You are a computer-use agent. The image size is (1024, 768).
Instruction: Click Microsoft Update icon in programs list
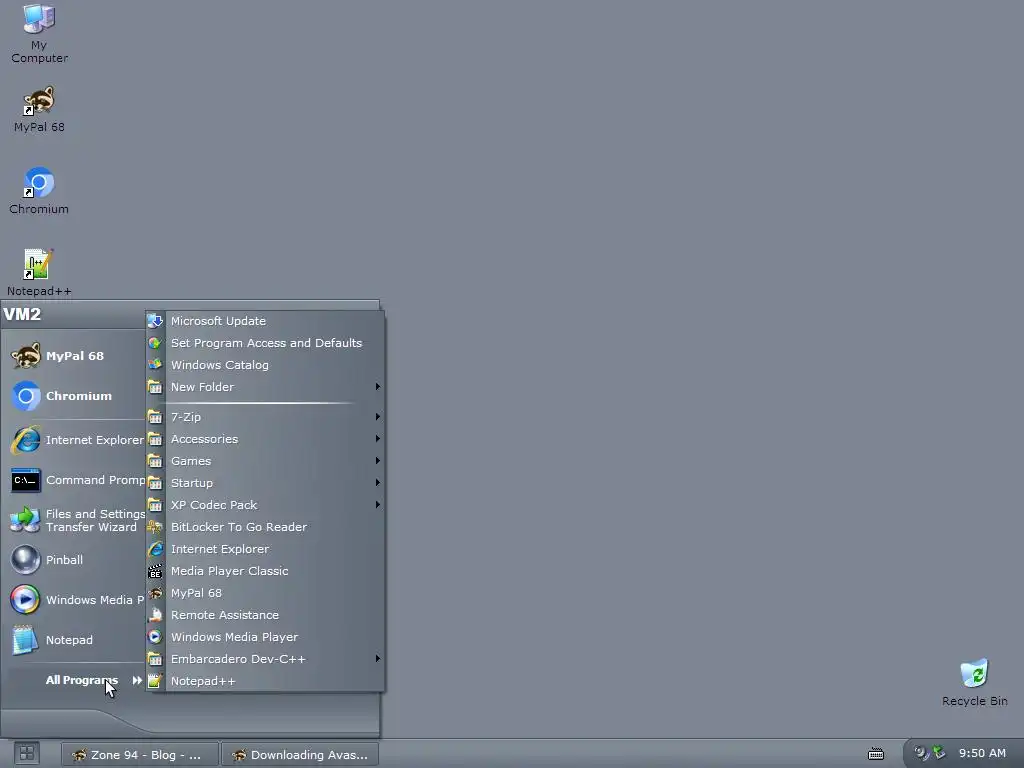point(155,321)
